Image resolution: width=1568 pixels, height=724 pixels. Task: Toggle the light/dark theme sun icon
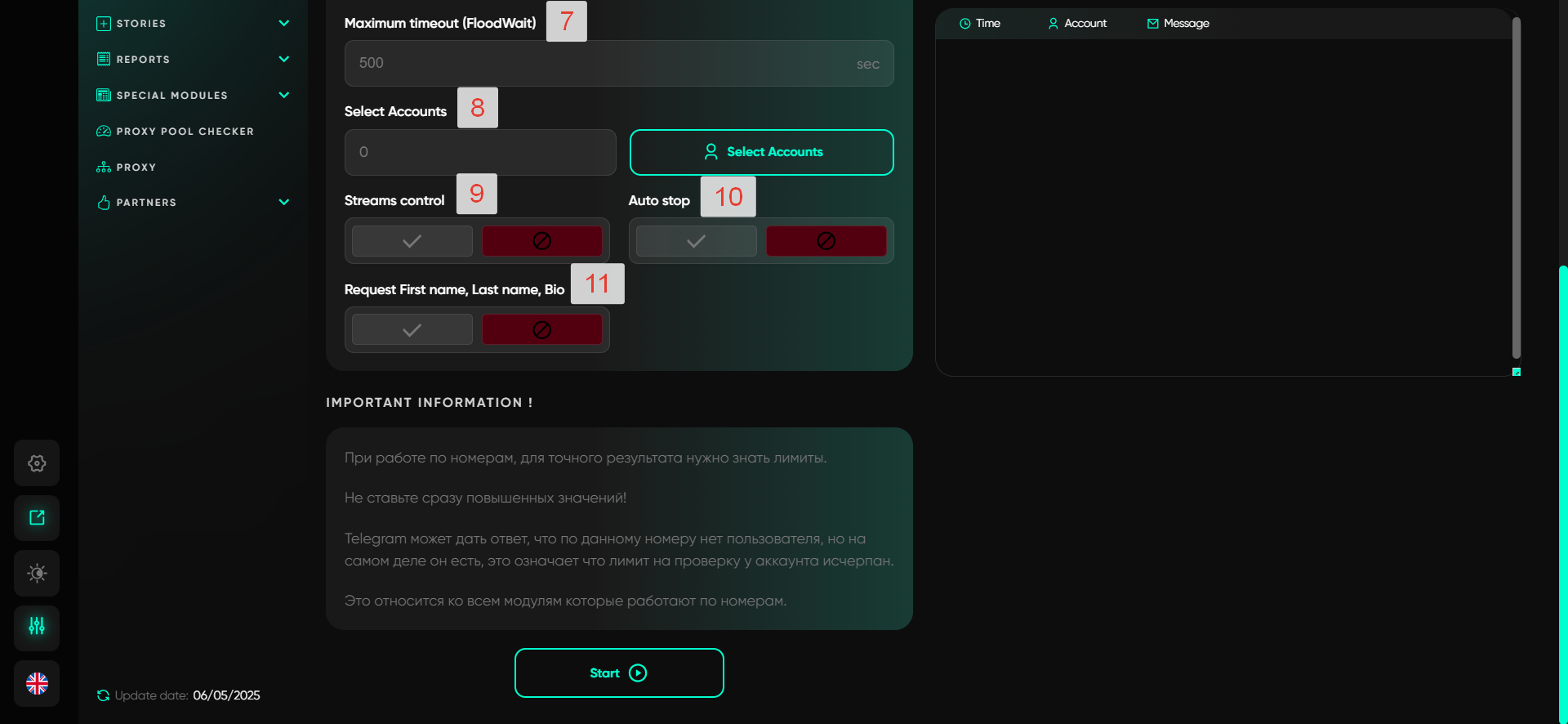[37, 573]
